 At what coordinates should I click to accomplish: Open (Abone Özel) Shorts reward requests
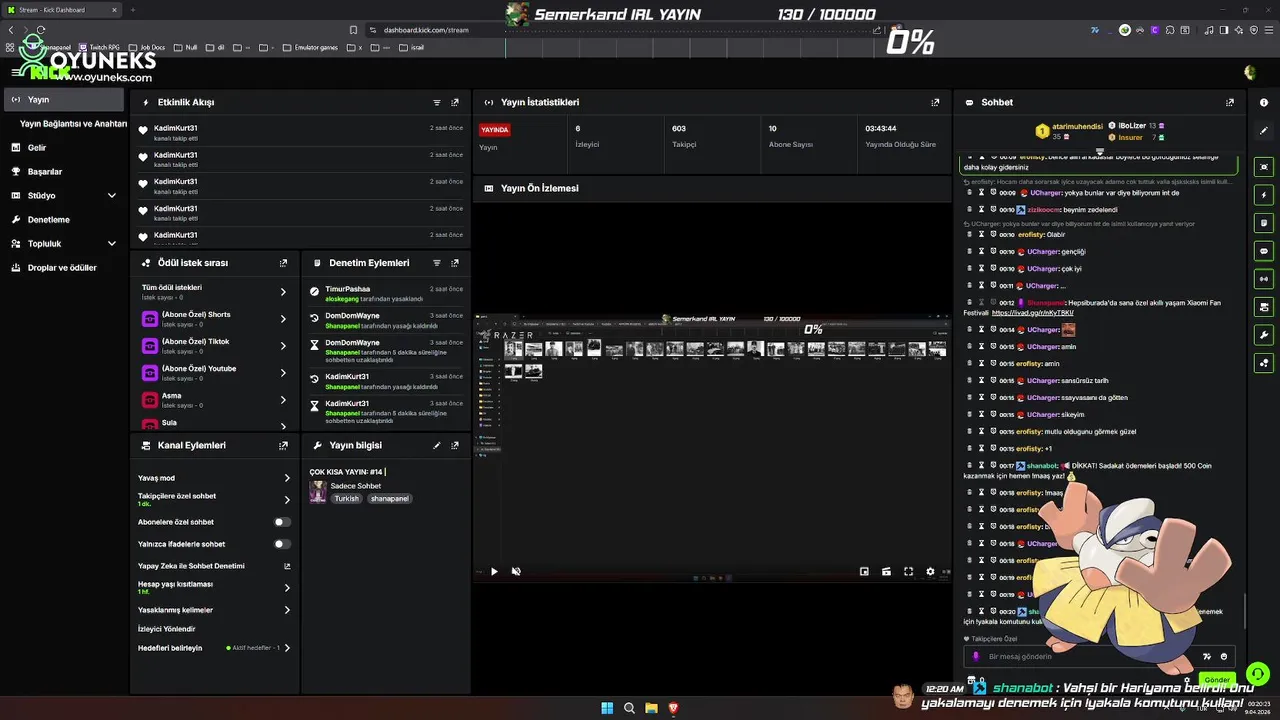tap(283, 319)
